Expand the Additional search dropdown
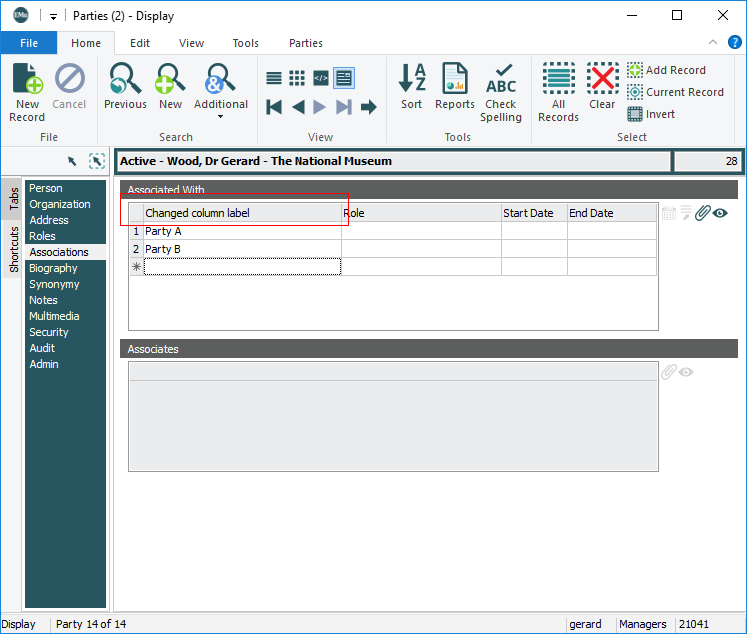This screenshot has height=634, width=747. click(x=220, y=116)
